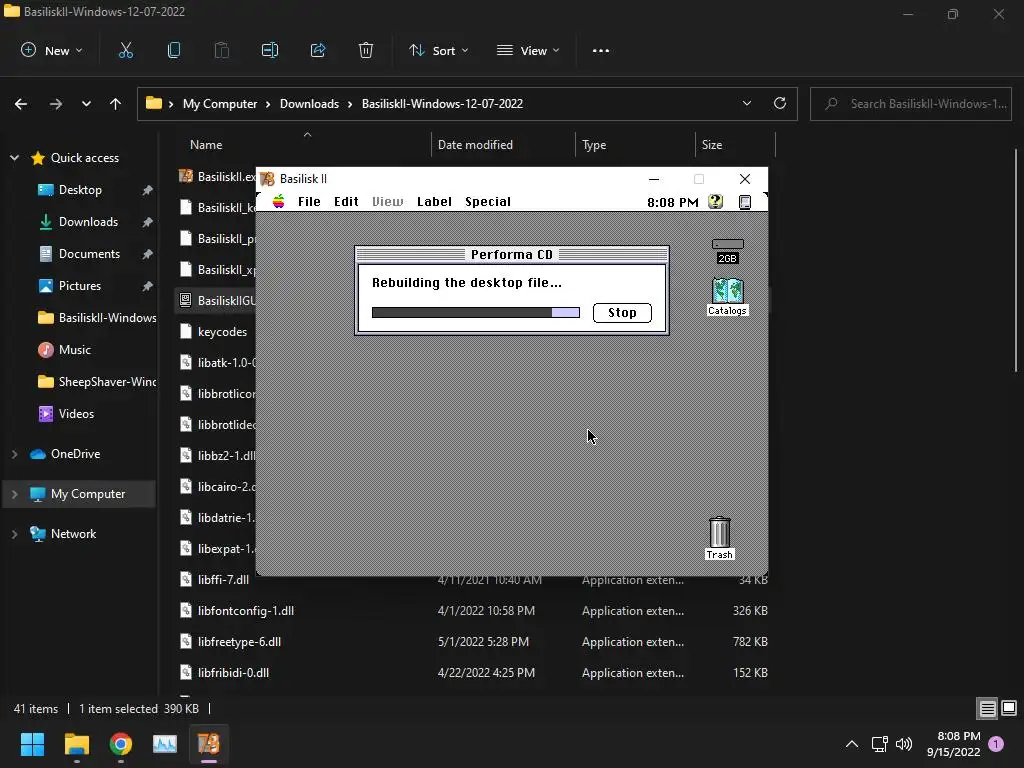Click Stop in Performa CD dialog
Screen dimensions: 1024x768
[622, 313]
